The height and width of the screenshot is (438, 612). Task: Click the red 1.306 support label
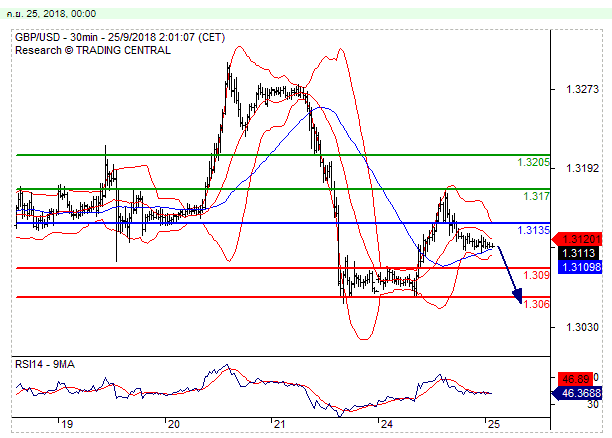(536, 304)
